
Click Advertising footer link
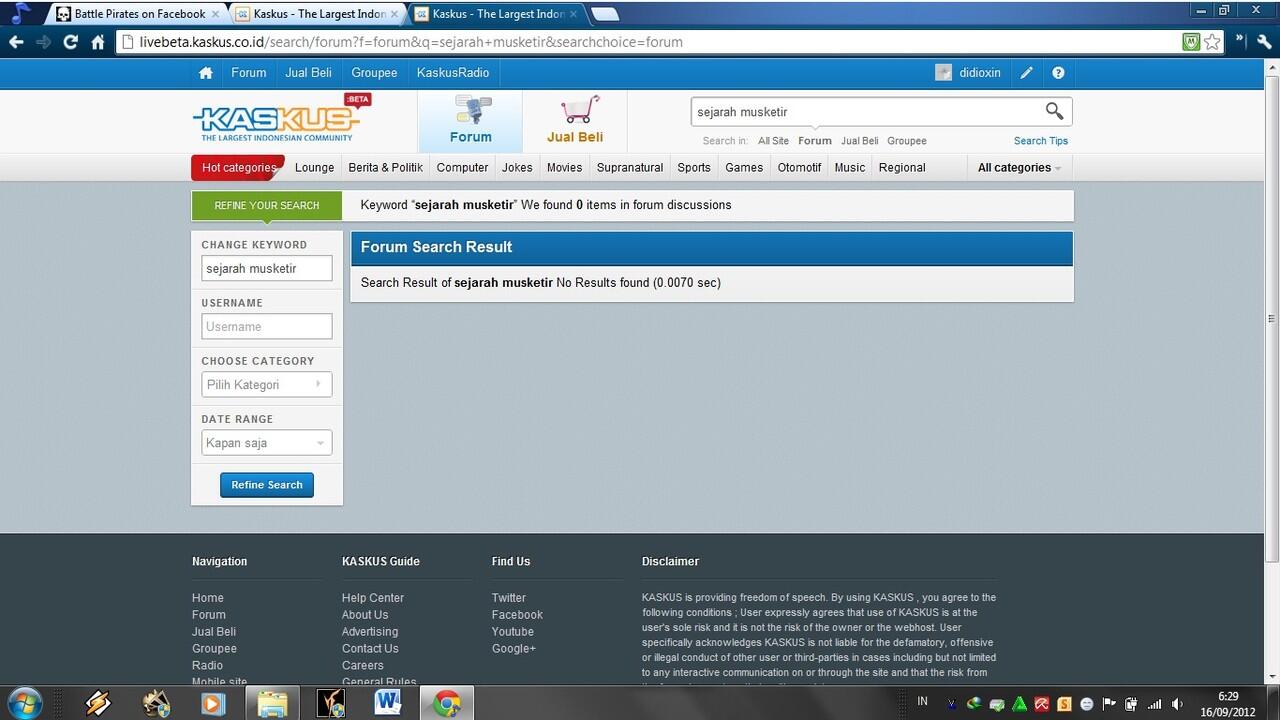pyautogui.click(x=370, y=632)
